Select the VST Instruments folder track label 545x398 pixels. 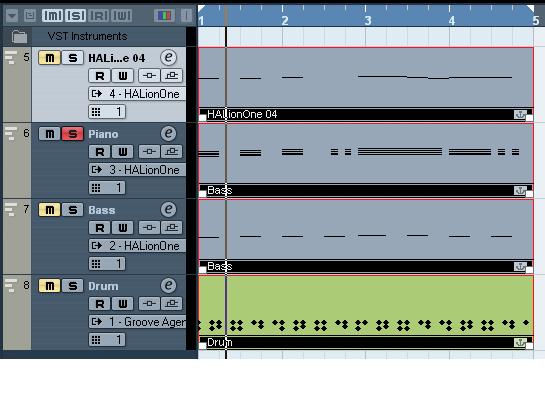tap(88, 36)
